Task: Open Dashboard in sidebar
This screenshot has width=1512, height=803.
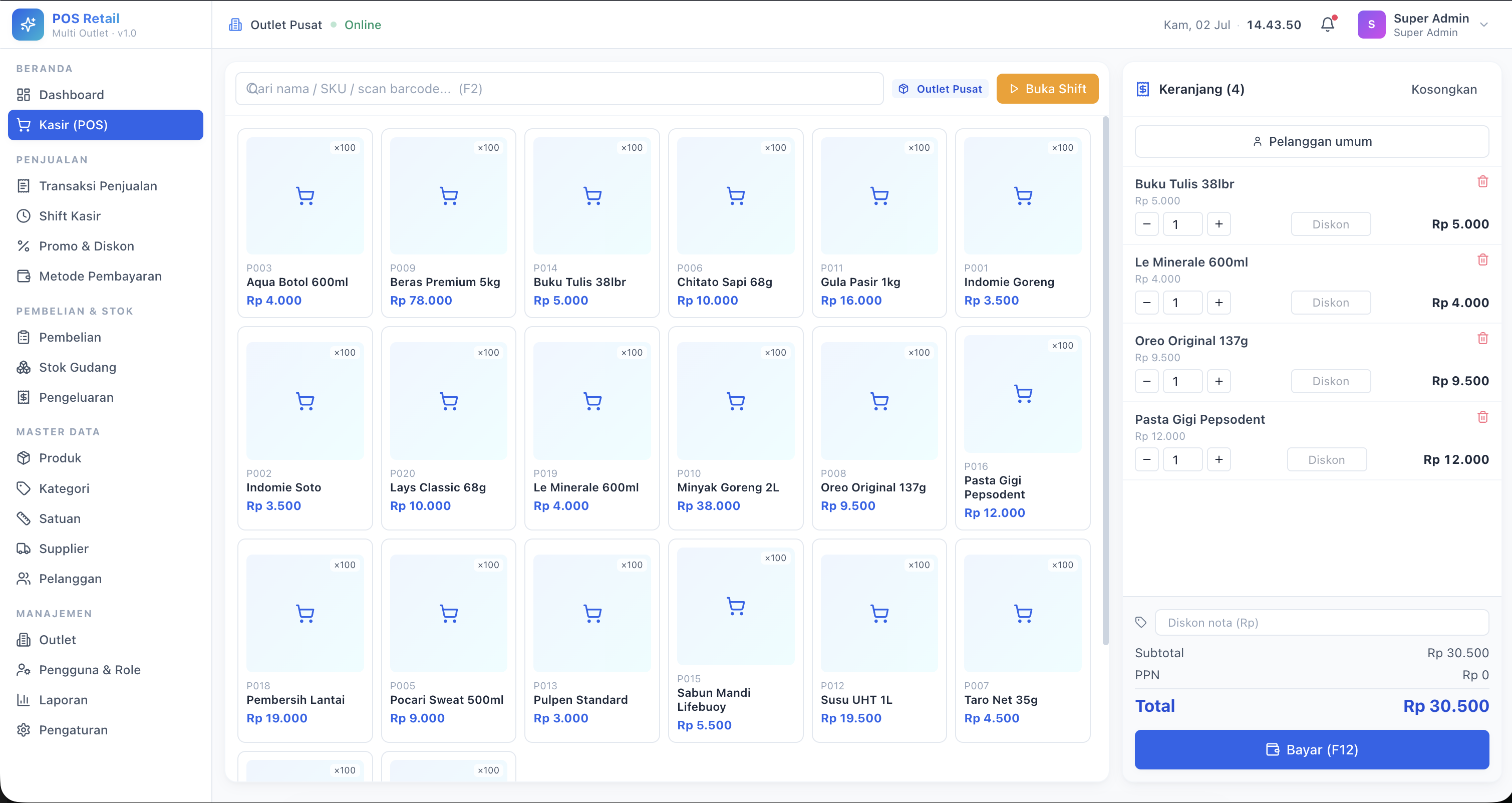Action: click(x=106, y=95)
